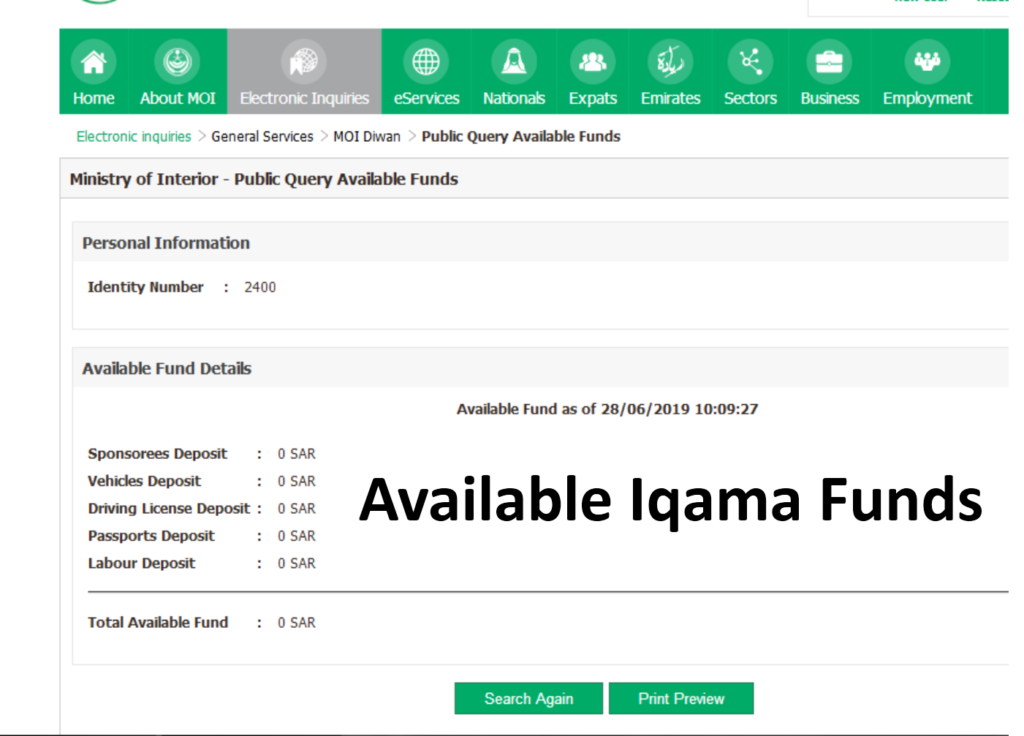The height and width of the screenshot is (736, 1024).
Task: Open the Sectors menu label
Action: pyautogui.click(x=750, y=98)
